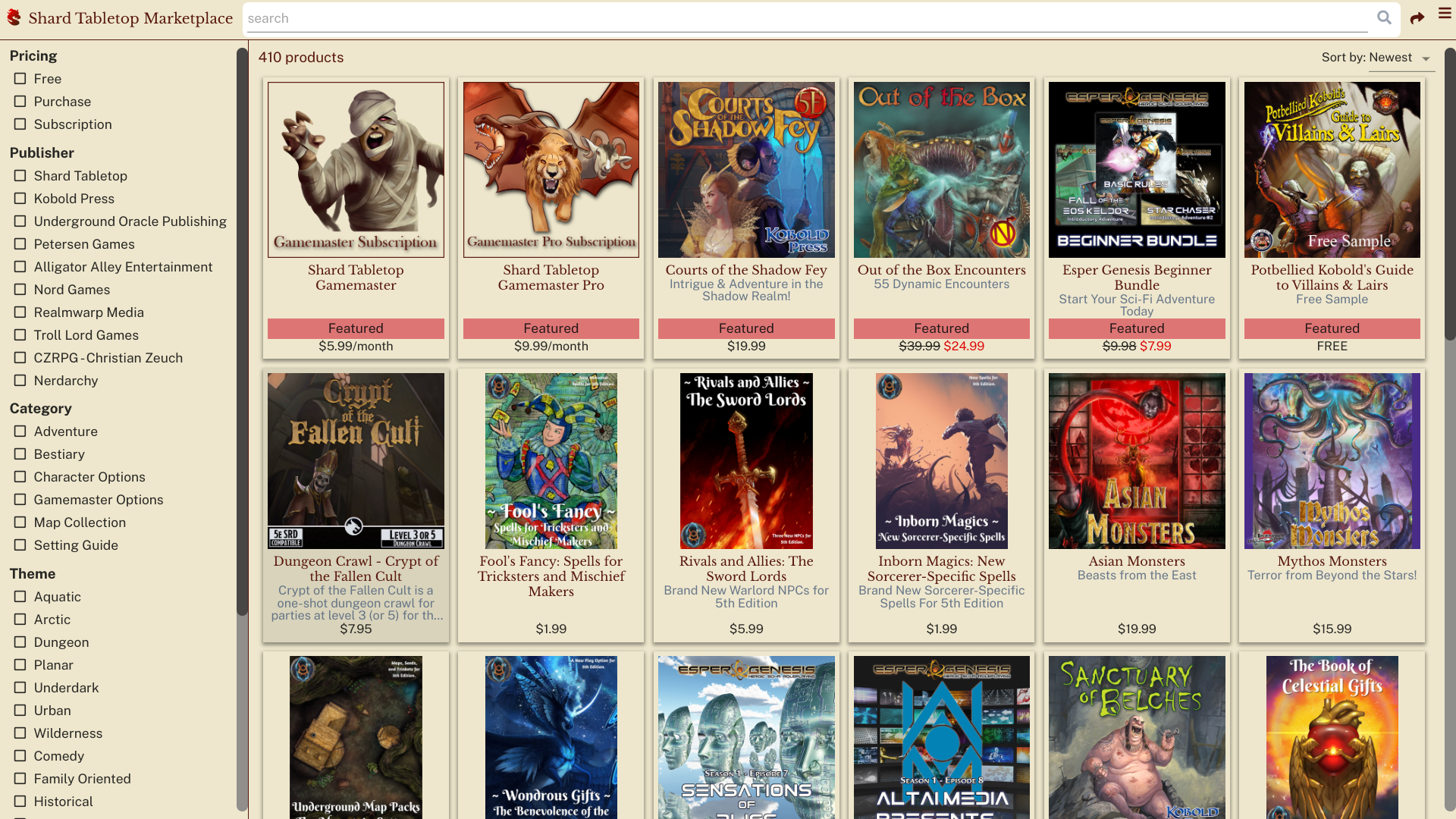The width and height of the screenshot is (1456, 819).
Task: Check the Kobold Press publisher filter
Action: 20,199
